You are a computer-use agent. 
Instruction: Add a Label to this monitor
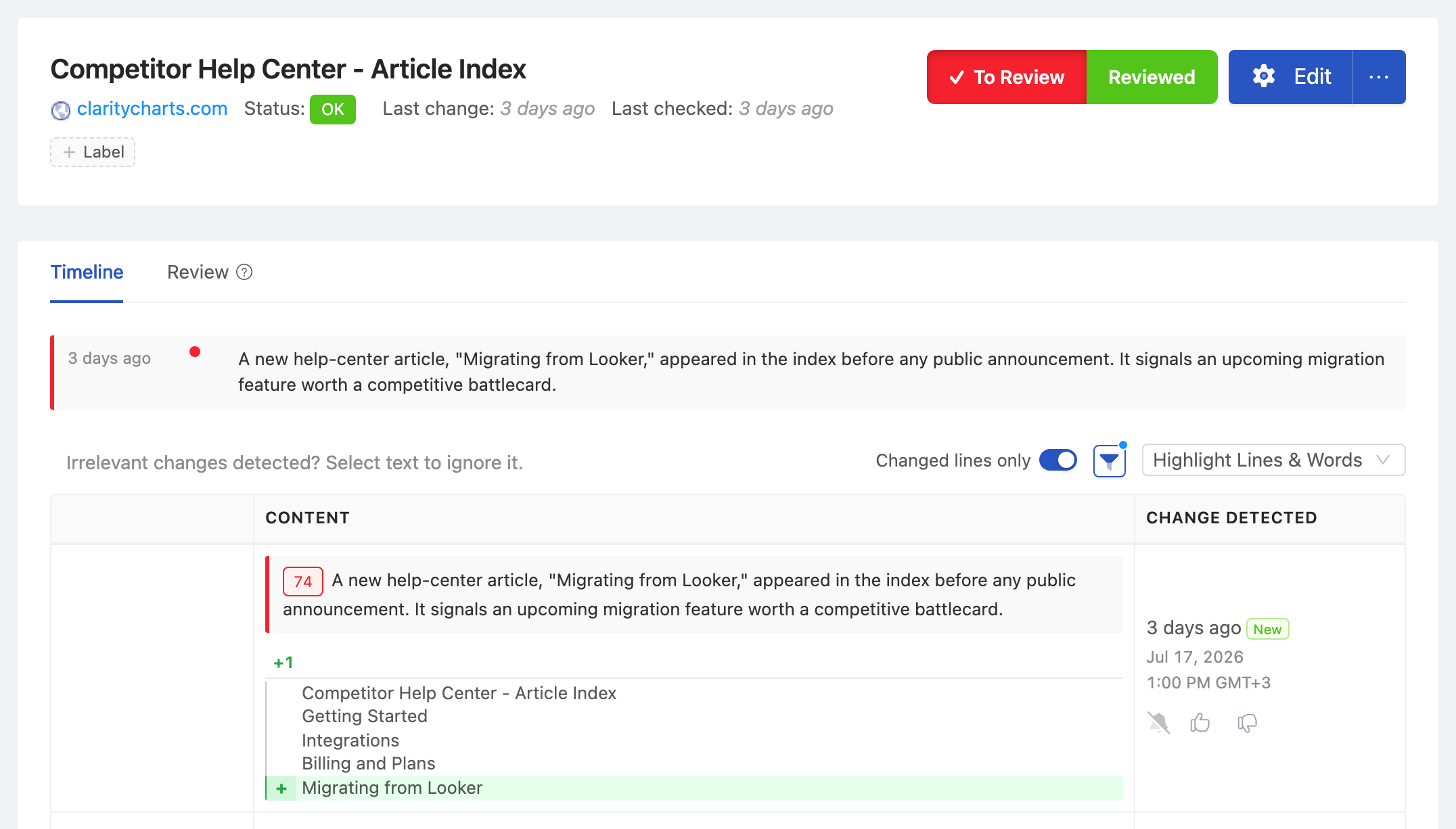pos(93,152)
